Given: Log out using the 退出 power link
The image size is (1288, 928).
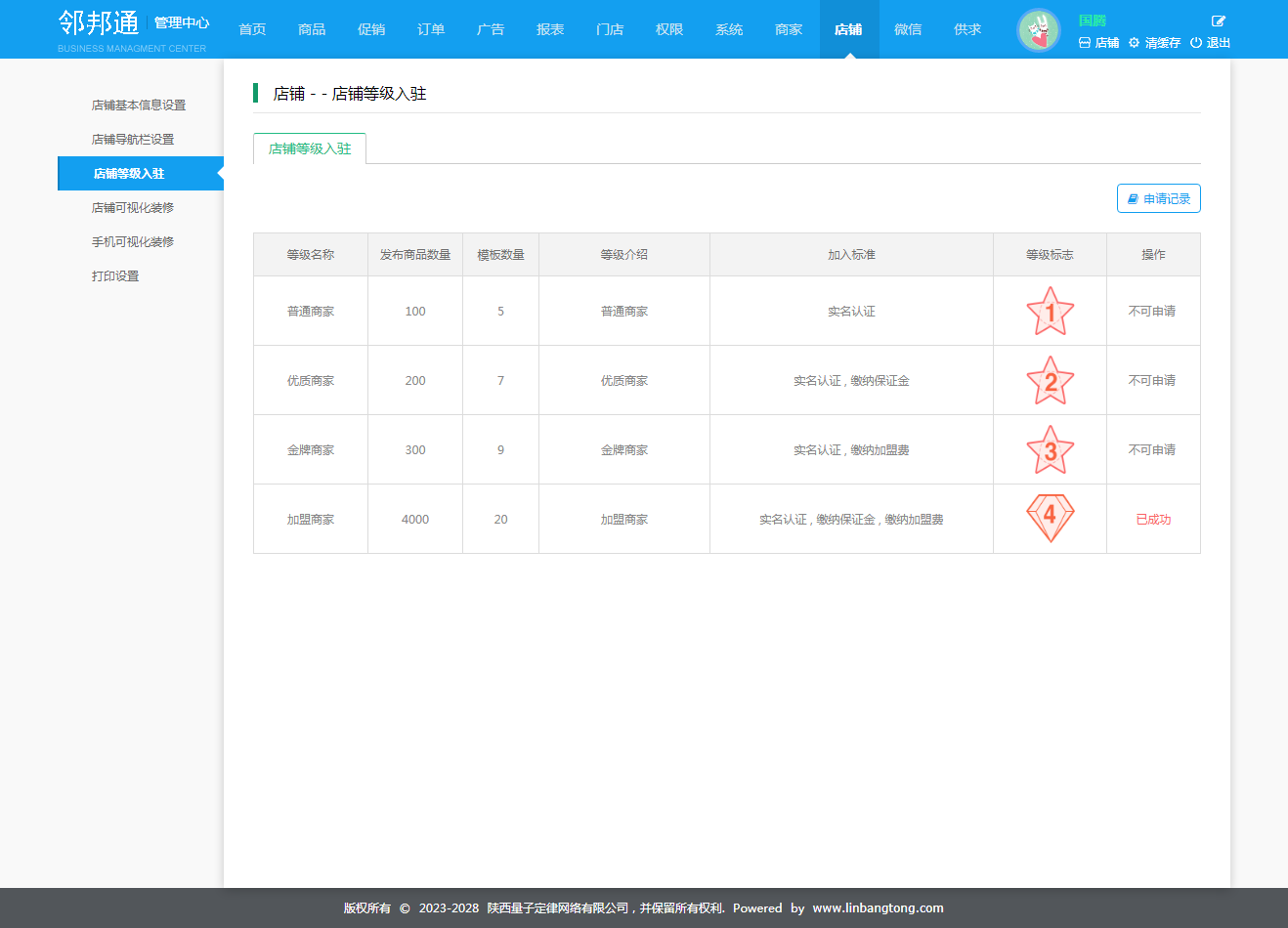Looking at the screenshot, I should [1210, 43].
